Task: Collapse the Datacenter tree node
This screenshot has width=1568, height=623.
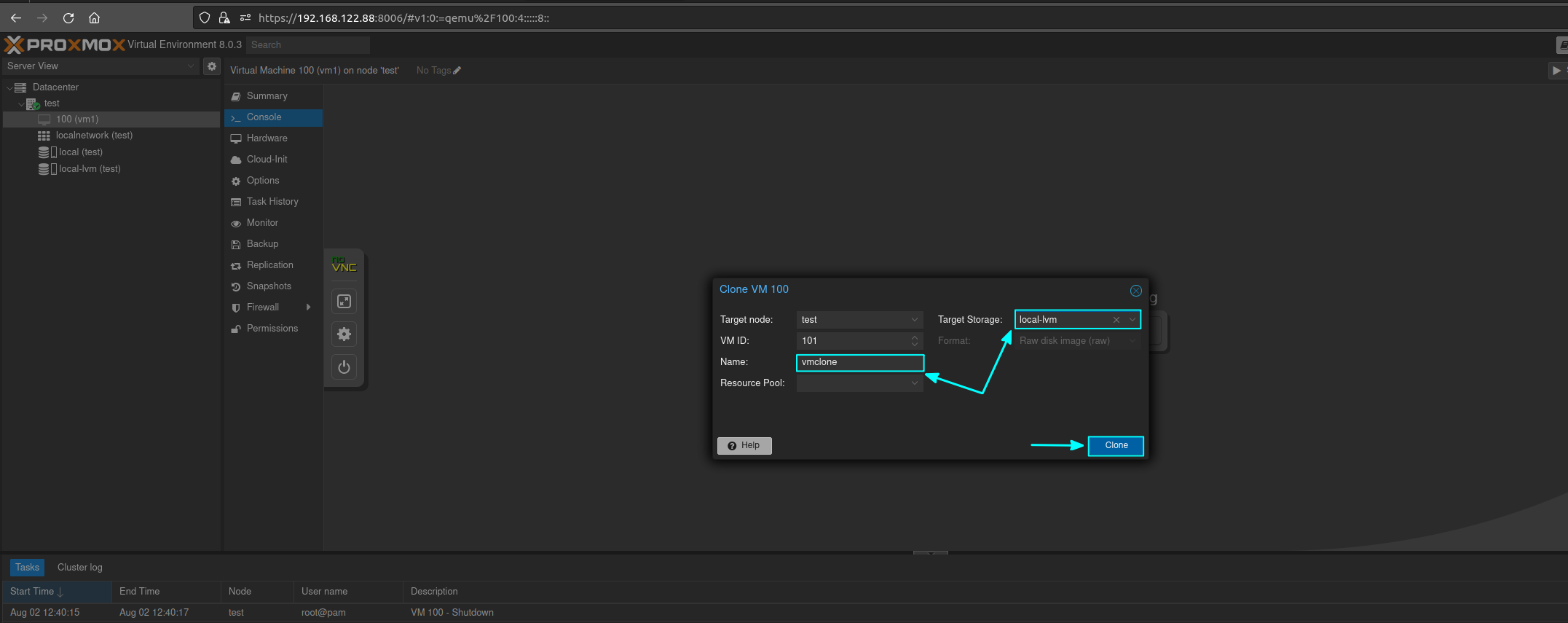Action: 9,87
